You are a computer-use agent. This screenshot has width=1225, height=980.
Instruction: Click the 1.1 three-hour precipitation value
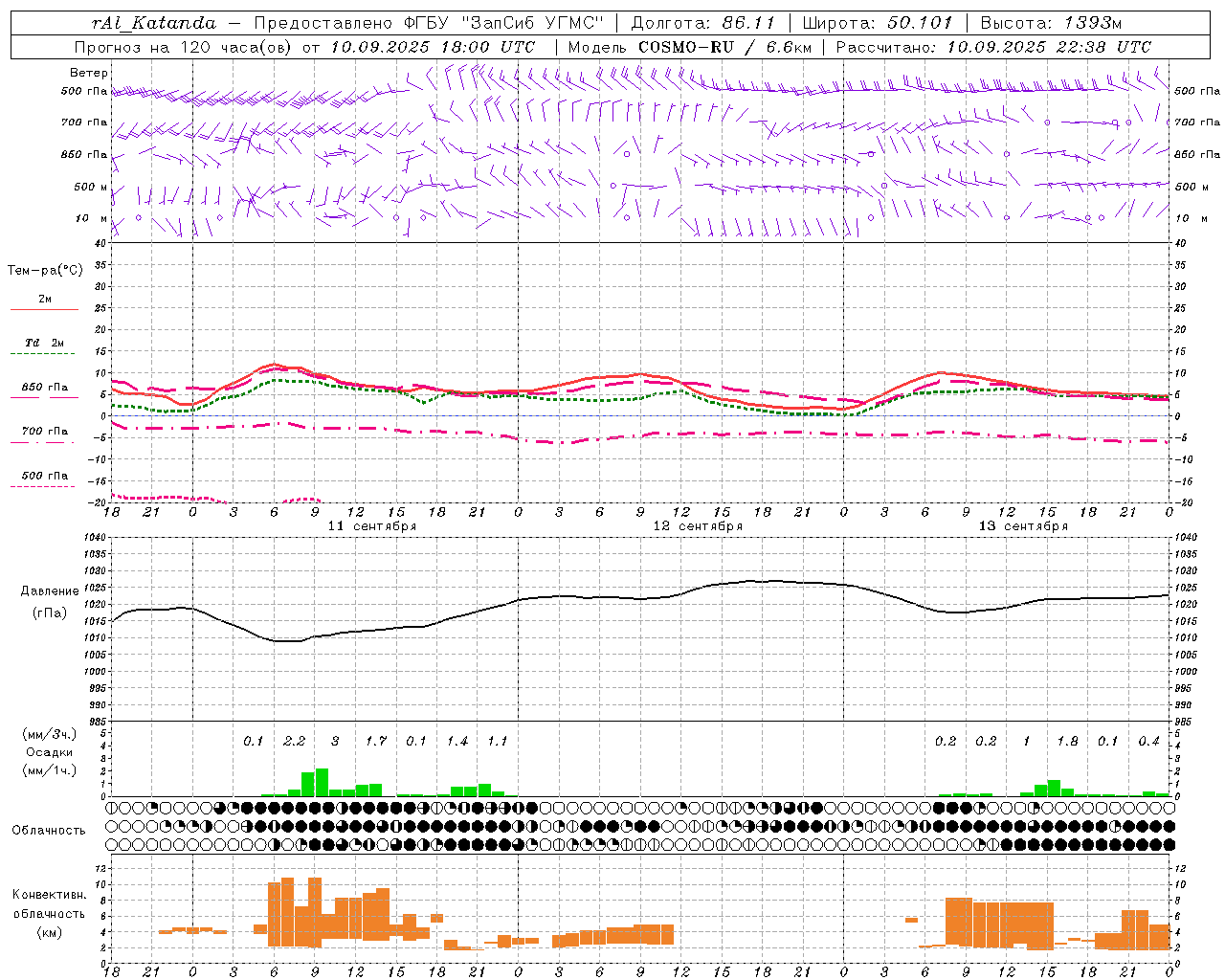click(497, 741)
